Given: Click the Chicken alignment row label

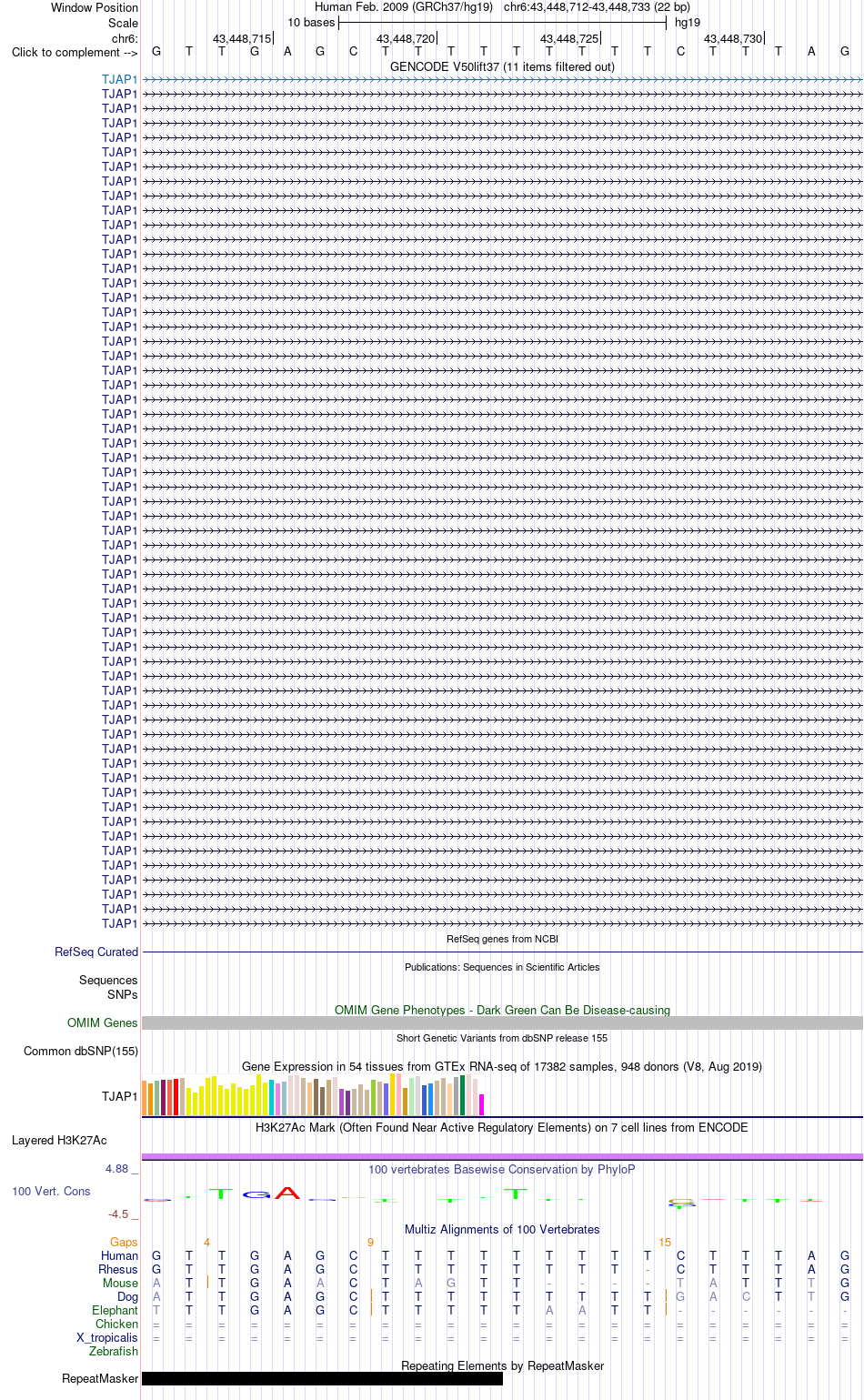Looking at the screenshot, I should tap(117, 1324).
